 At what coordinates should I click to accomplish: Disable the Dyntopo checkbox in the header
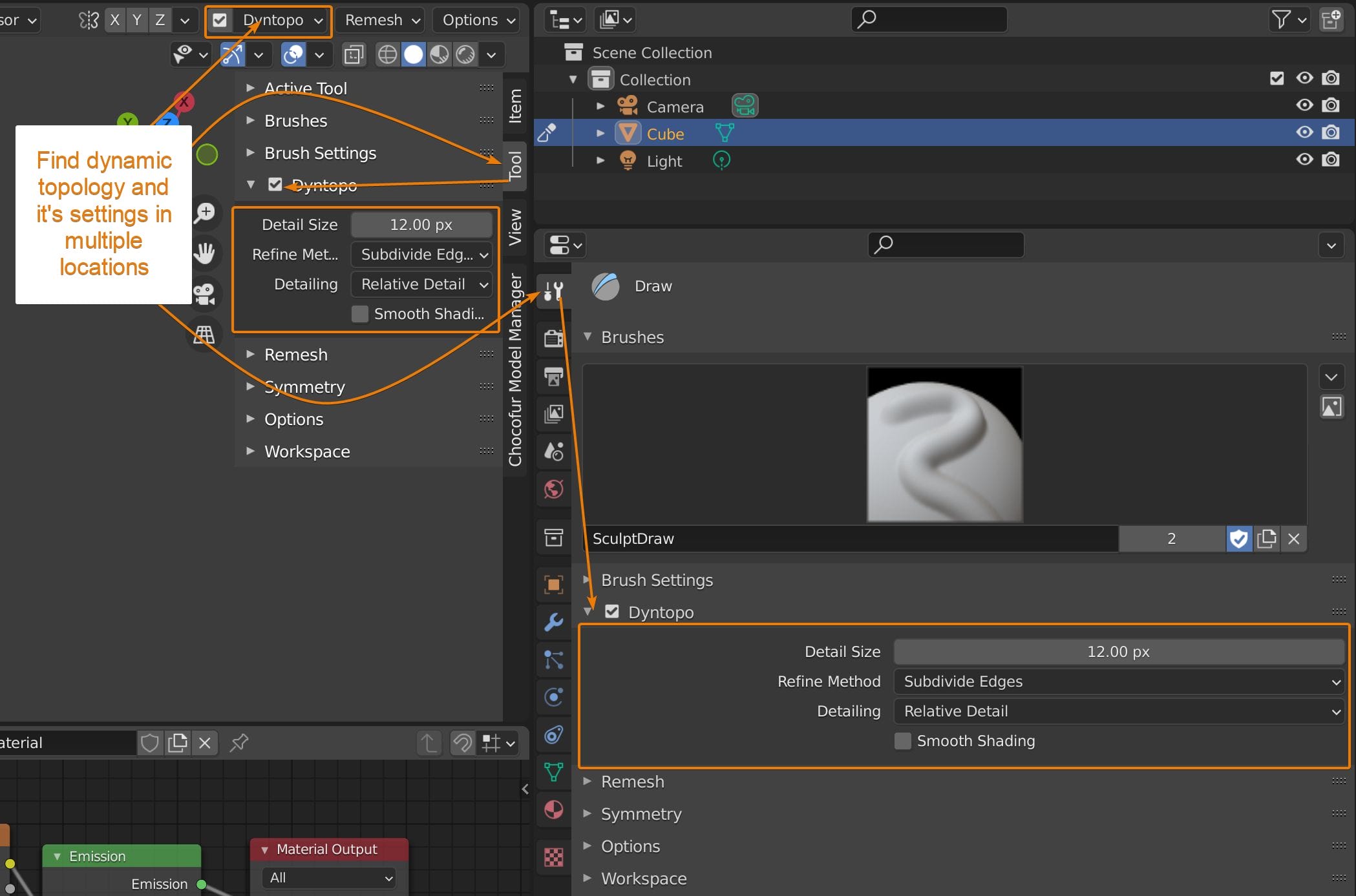point(220,20)
